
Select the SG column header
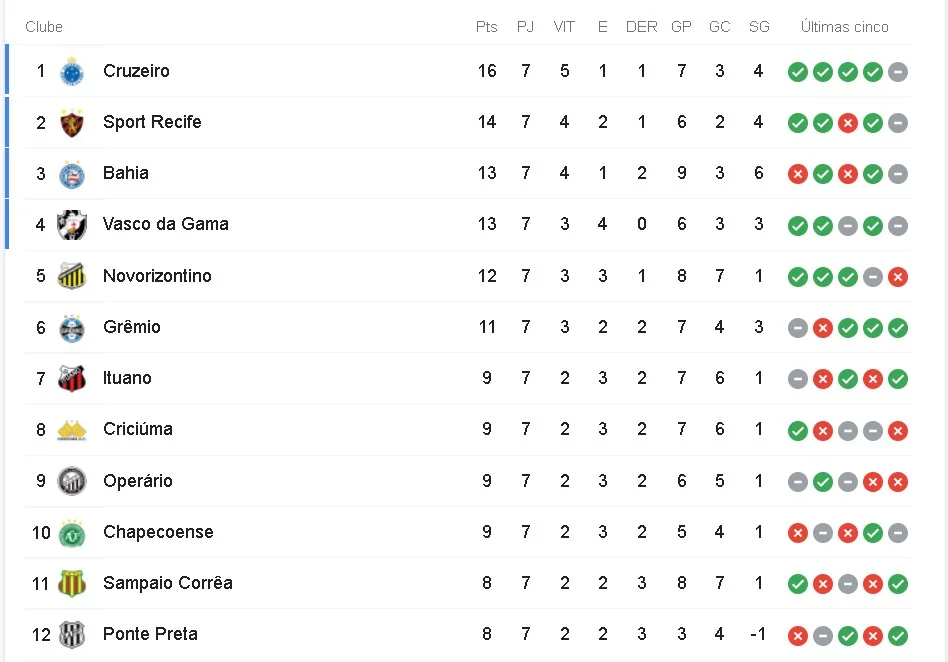(759, 27)
